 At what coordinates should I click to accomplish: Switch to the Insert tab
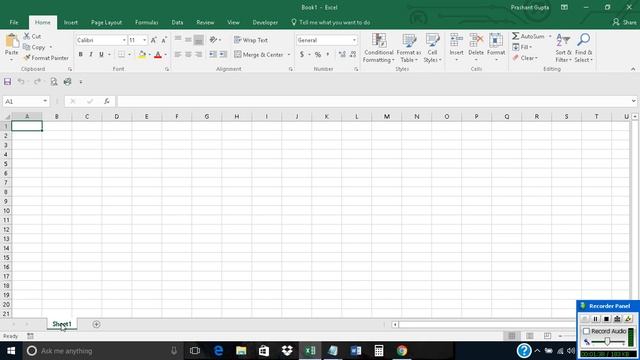coord(71,22)
